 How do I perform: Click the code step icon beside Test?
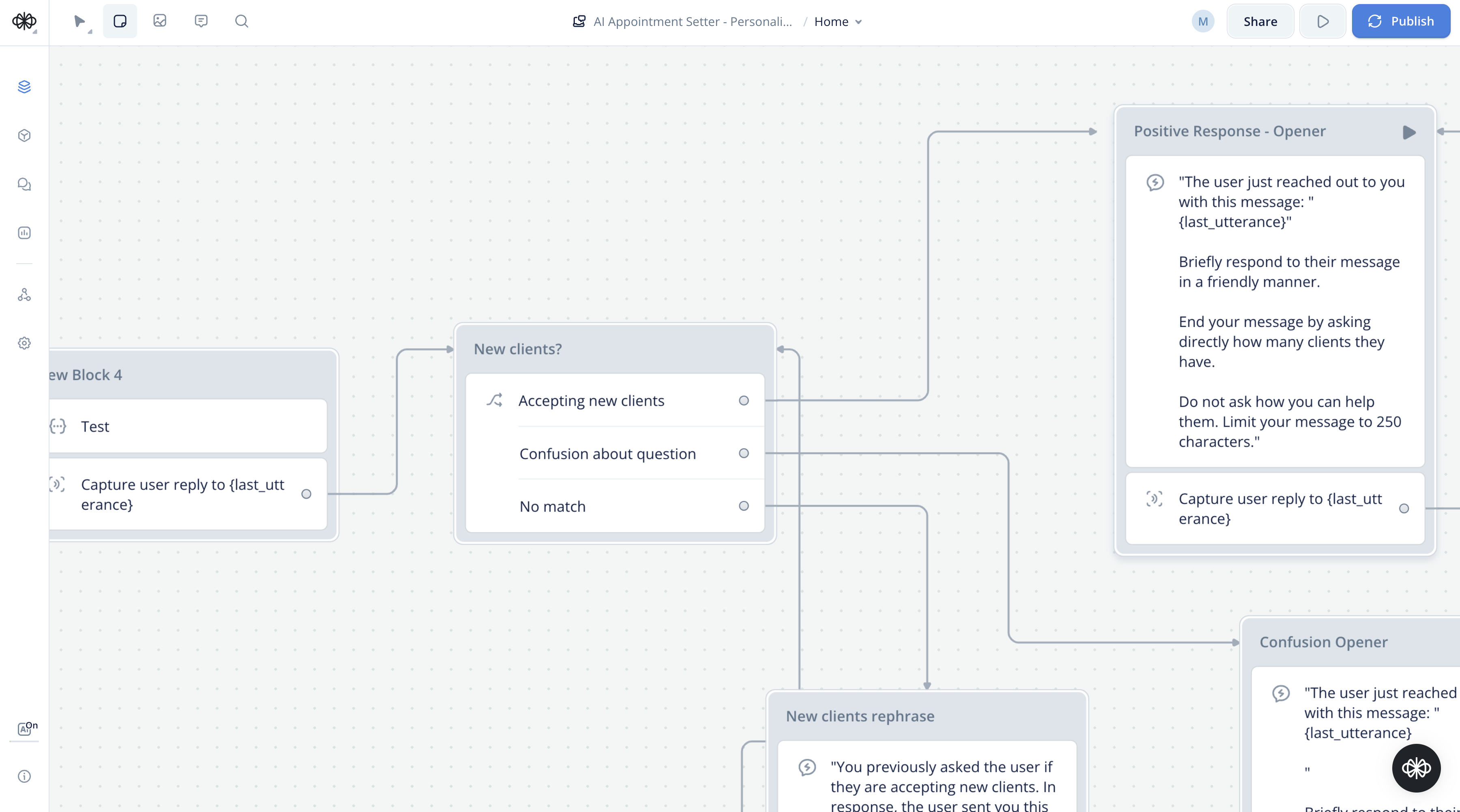tap(58, 426)
